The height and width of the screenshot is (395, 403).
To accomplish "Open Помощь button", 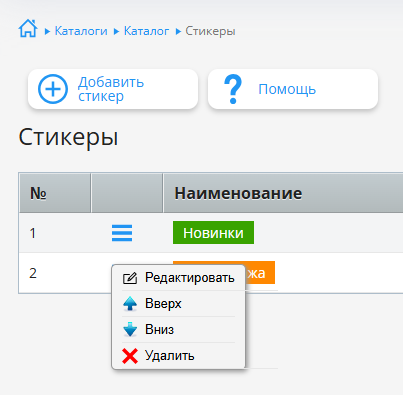I will click(x=293, y=89).
